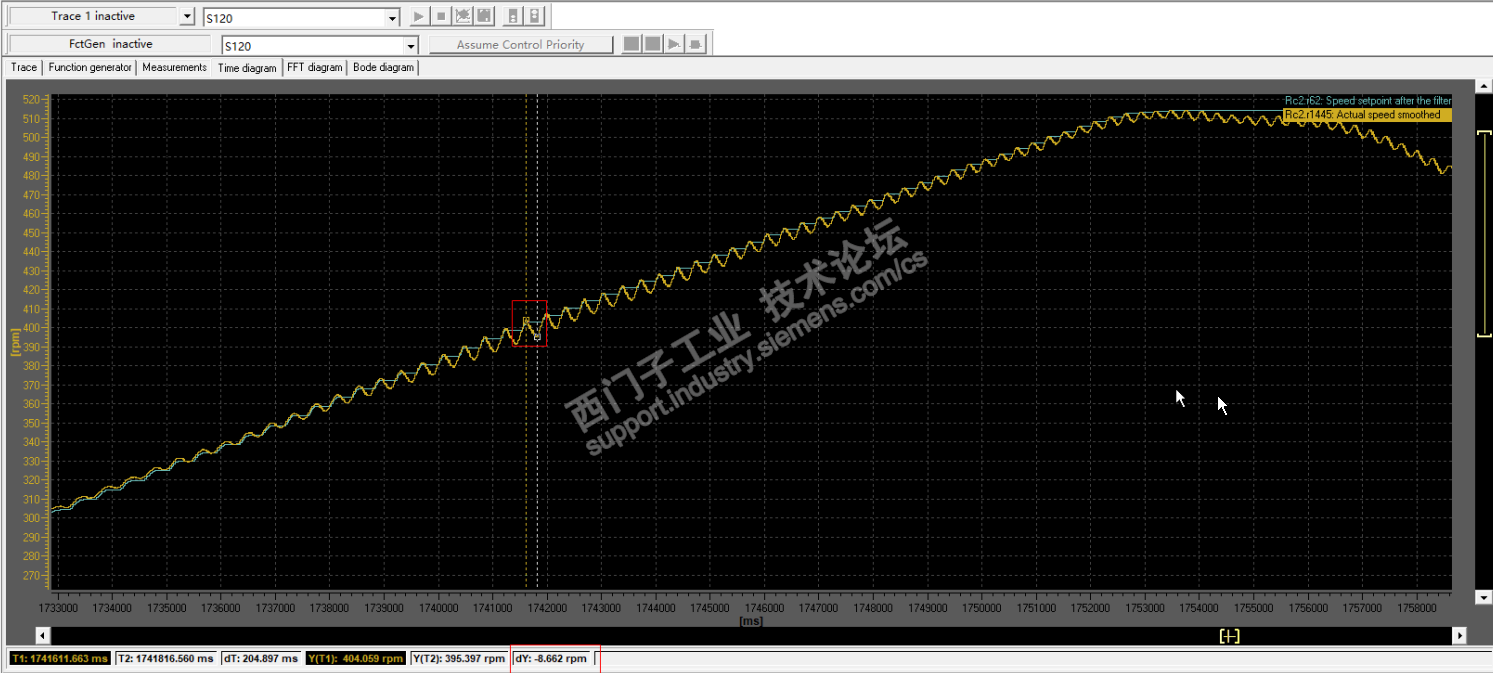The height and width of the screenshot is (673, 1493).
Task: Open the dropdown arrow beside Trace 1 inactive
Action: (188, 17)
